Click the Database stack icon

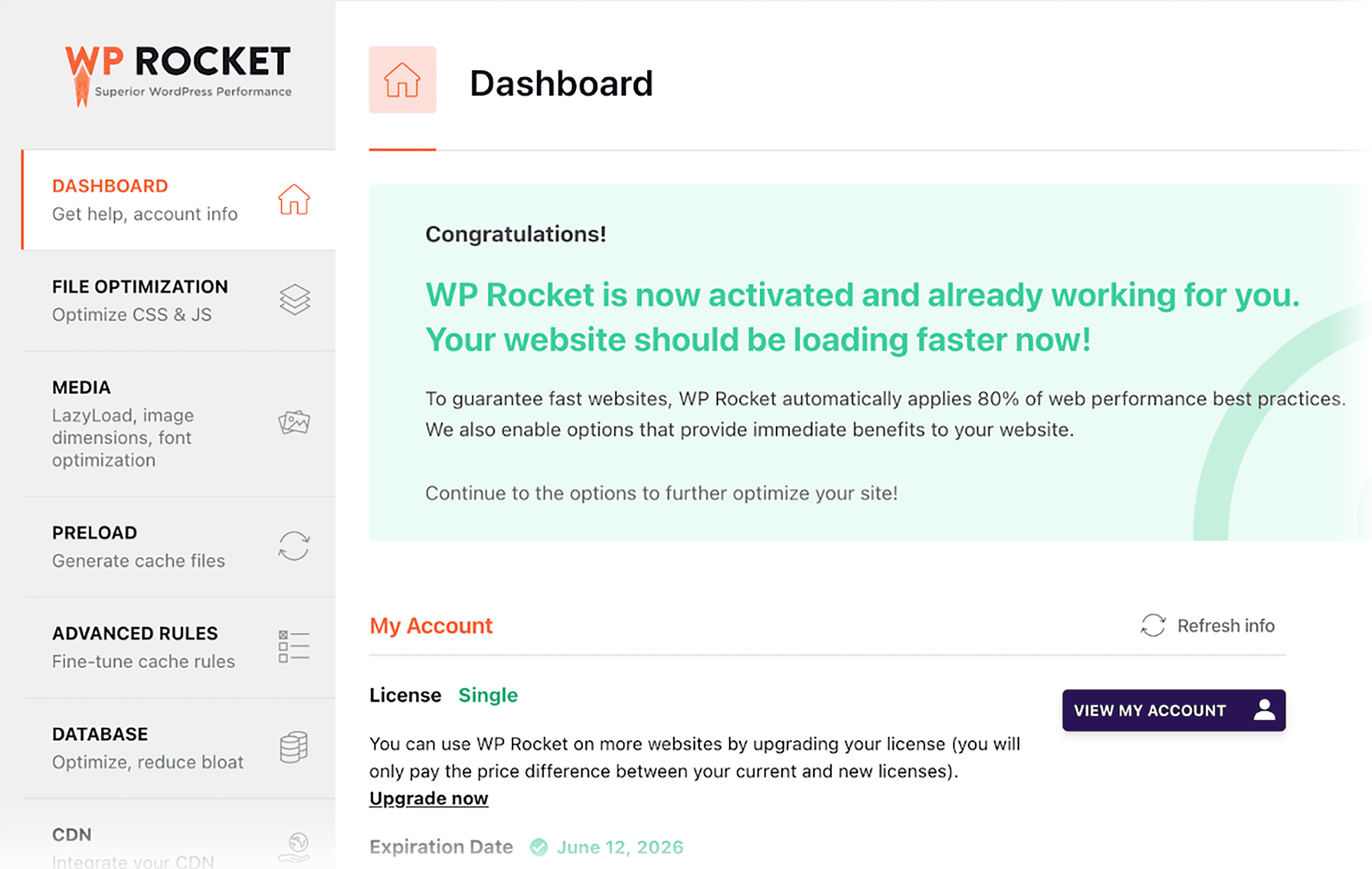tap(293, 748)
